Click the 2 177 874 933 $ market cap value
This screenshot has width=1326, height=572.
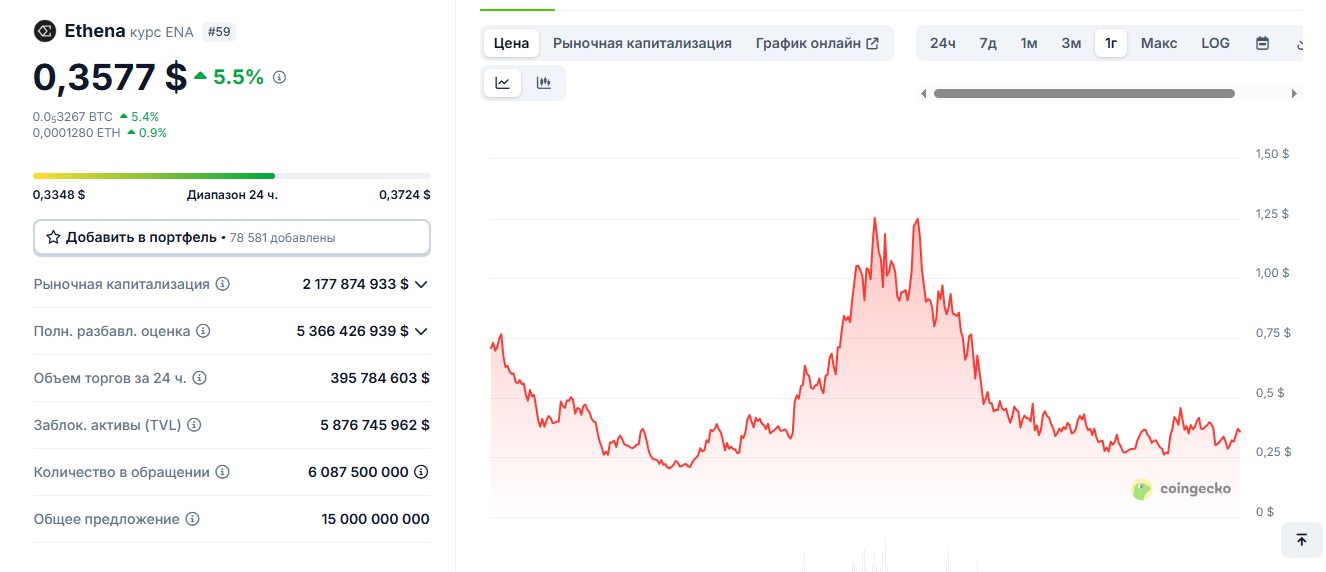pyautogui.click(x=356, y=284)
